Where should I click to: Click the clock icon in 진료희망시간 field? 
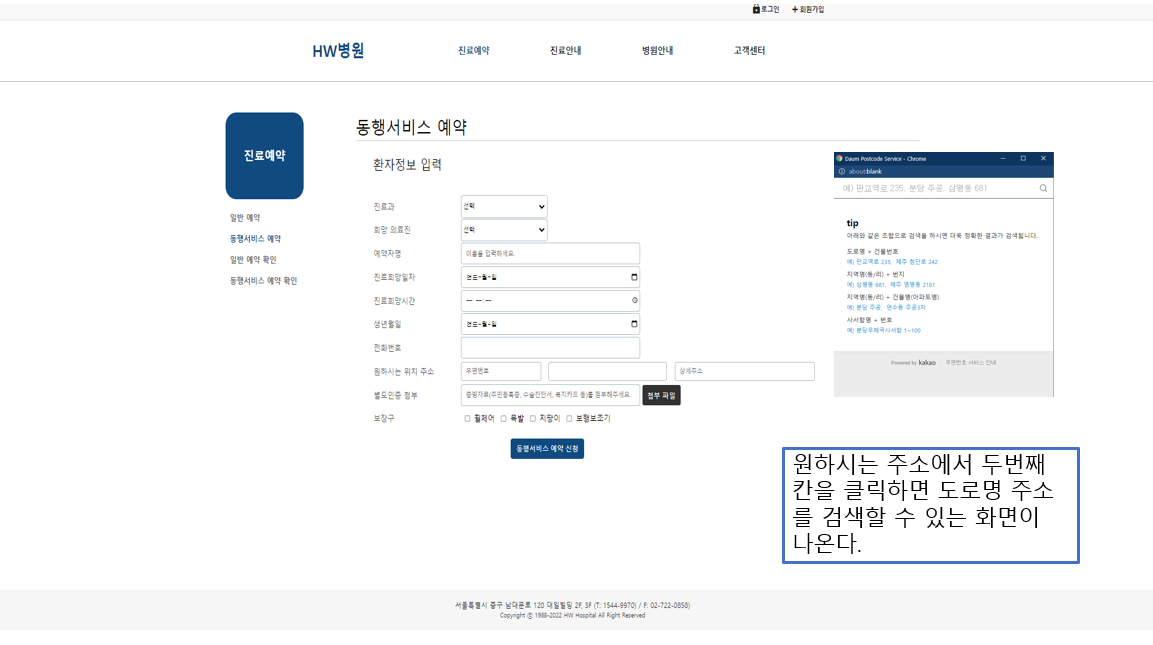pos(633,300)
